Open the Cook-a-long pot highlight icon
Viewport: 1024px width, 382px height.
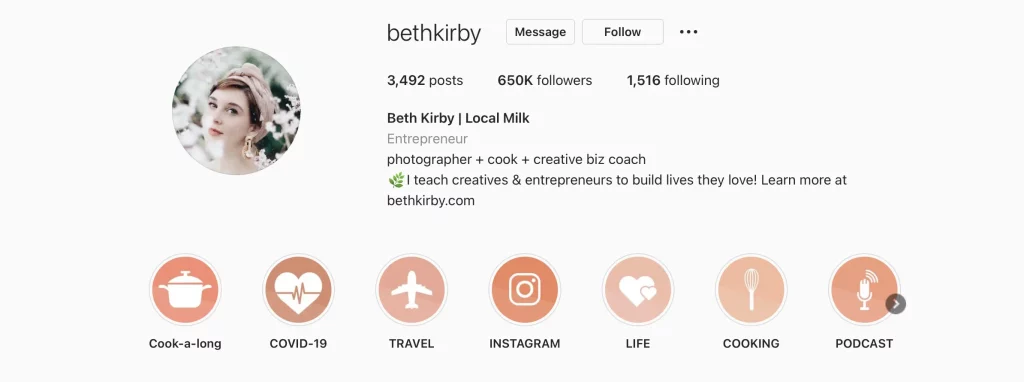(185, 290)
